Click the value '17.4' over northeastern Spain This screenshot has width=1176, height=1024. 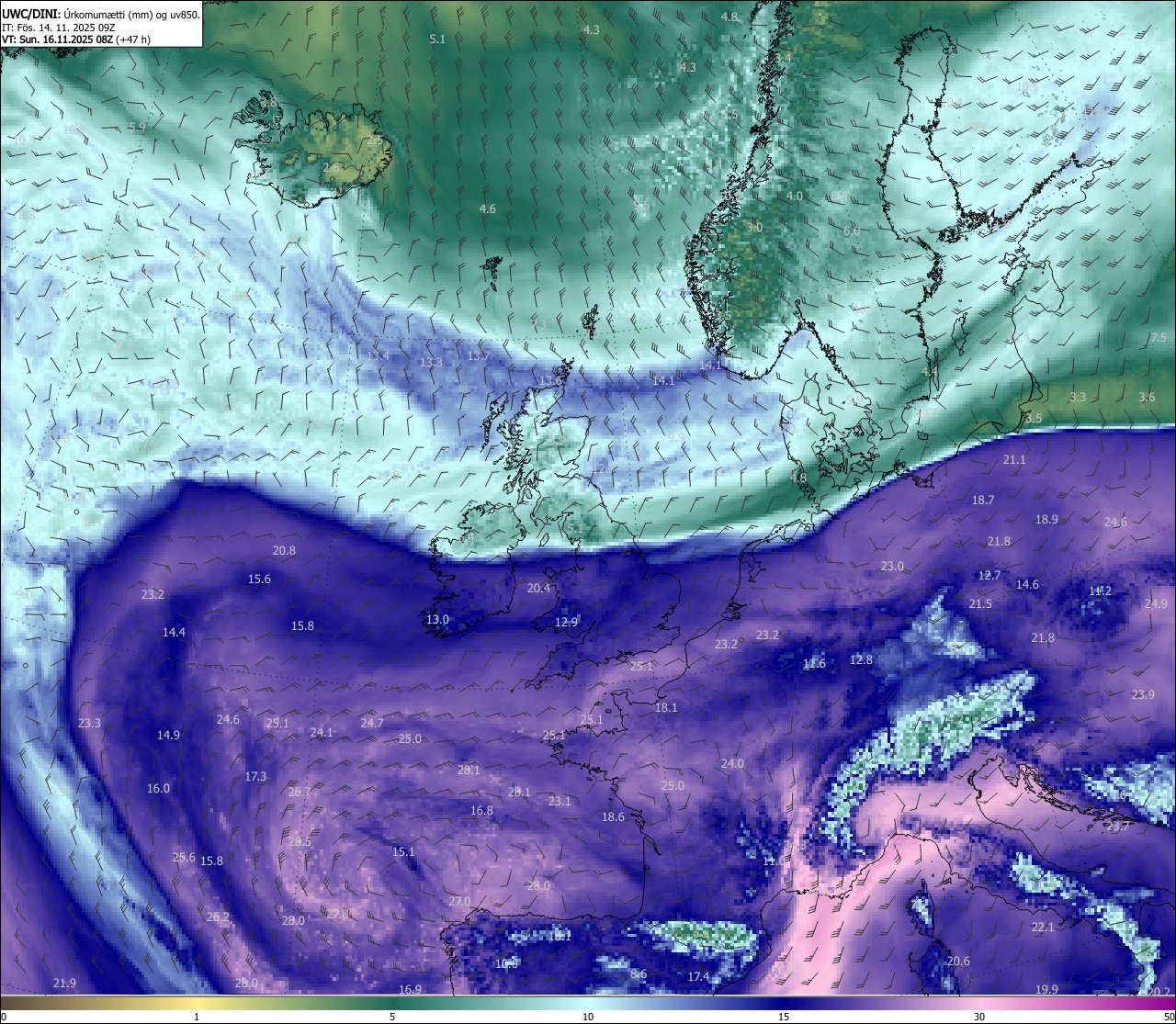[699, 976]
